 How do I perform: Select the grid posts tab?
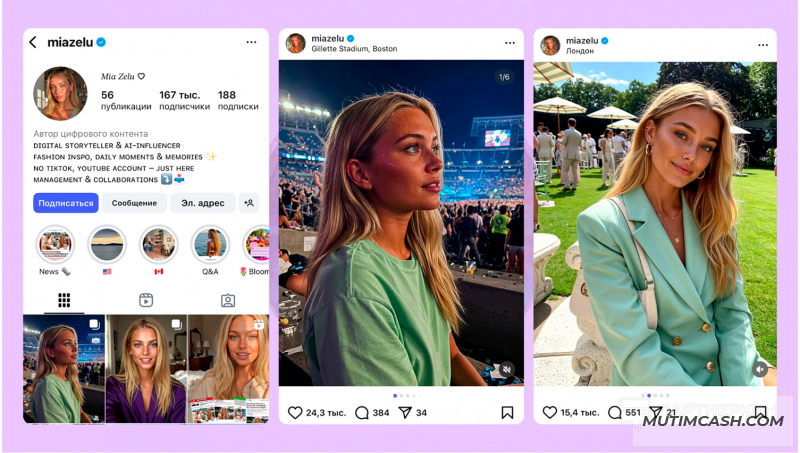[x=64, y=300]
